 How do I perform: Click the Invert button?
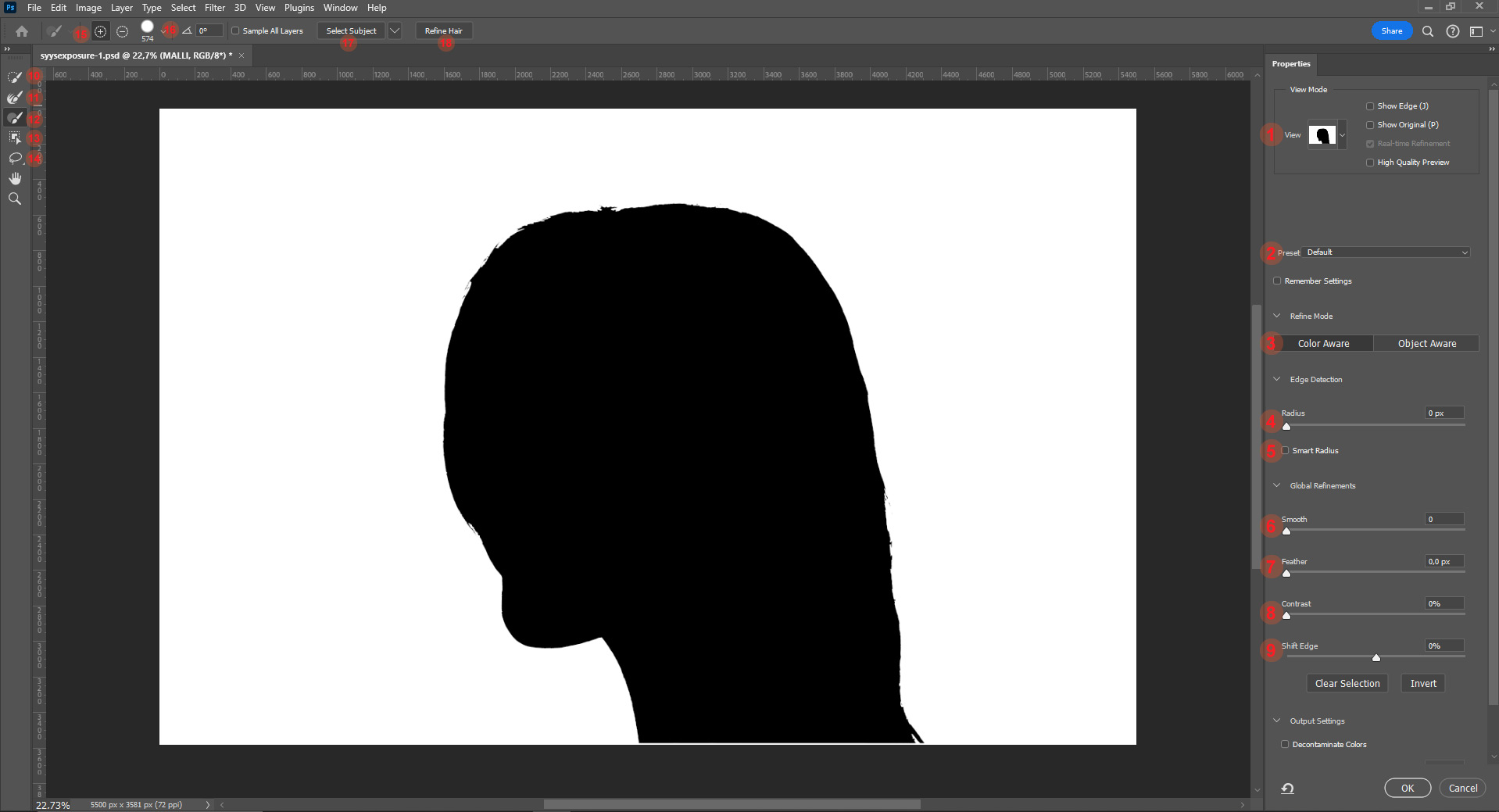pyautogui.click(x=1423, y=683)
